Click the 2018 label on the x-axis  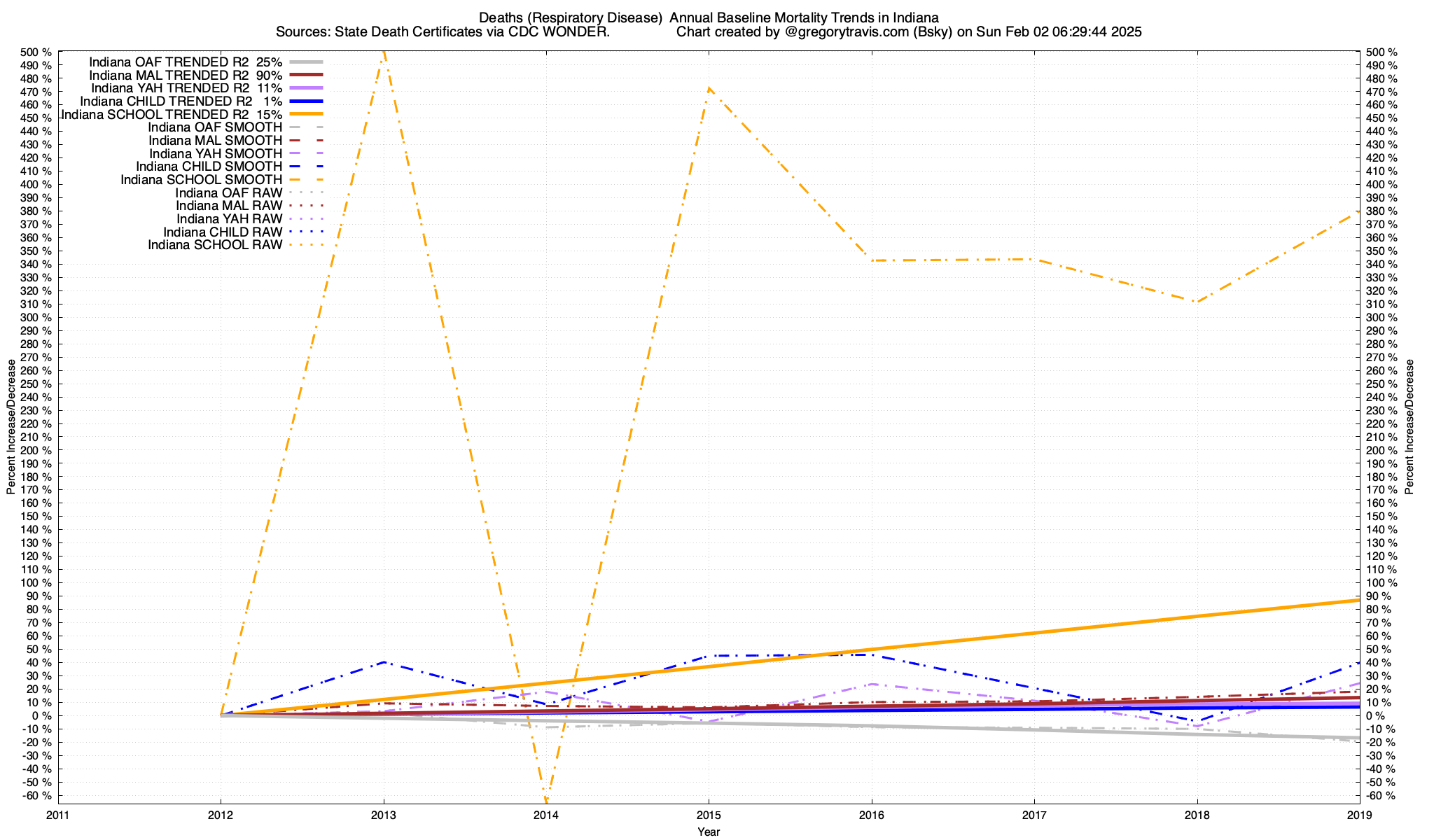pyautogui.click(x=1197, y=815)
